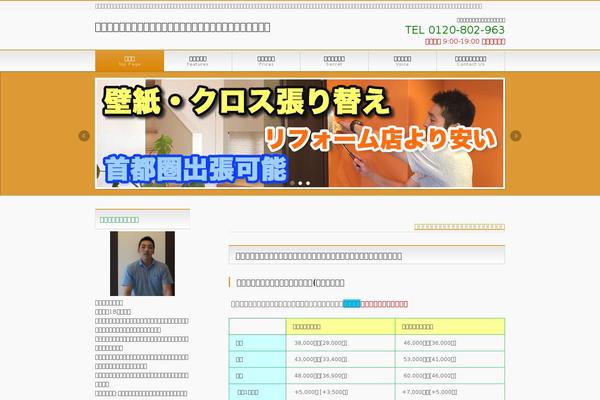
Task: Click the wallpaper replacement banner image
Action: (x=300, y=133)
